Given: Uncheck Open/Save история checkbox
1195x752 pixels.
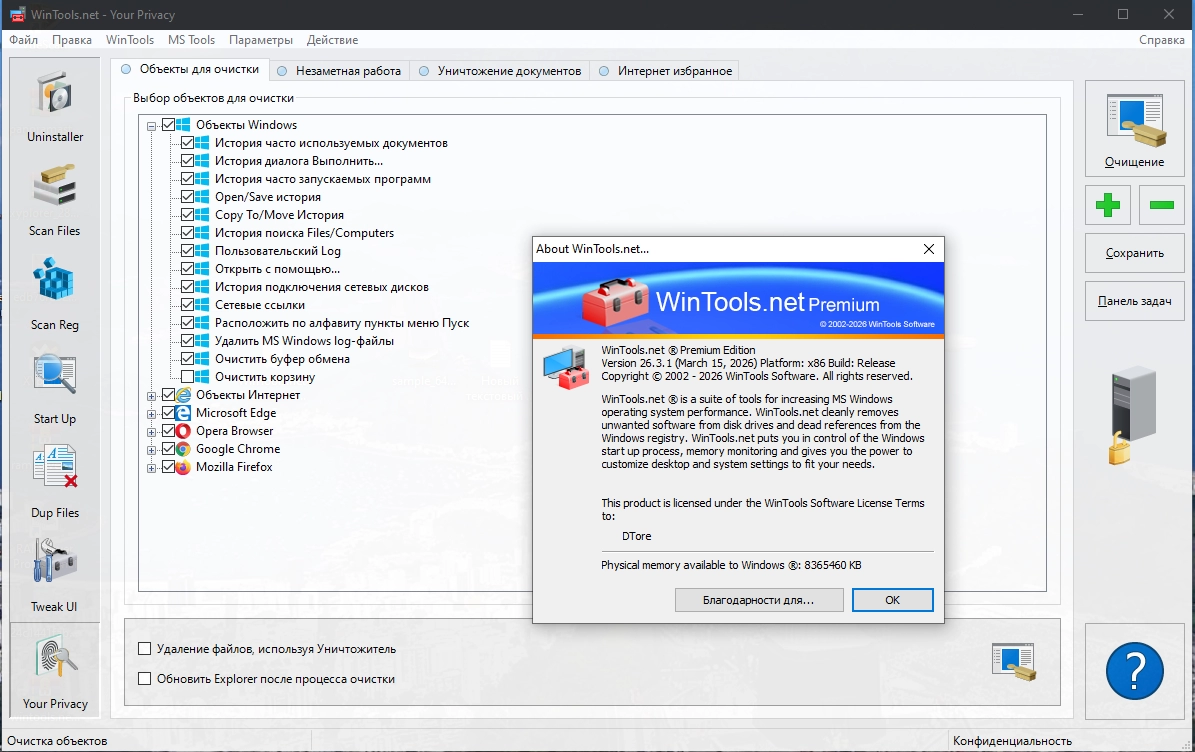Looking at the screenshot, I should coord(187,197).
